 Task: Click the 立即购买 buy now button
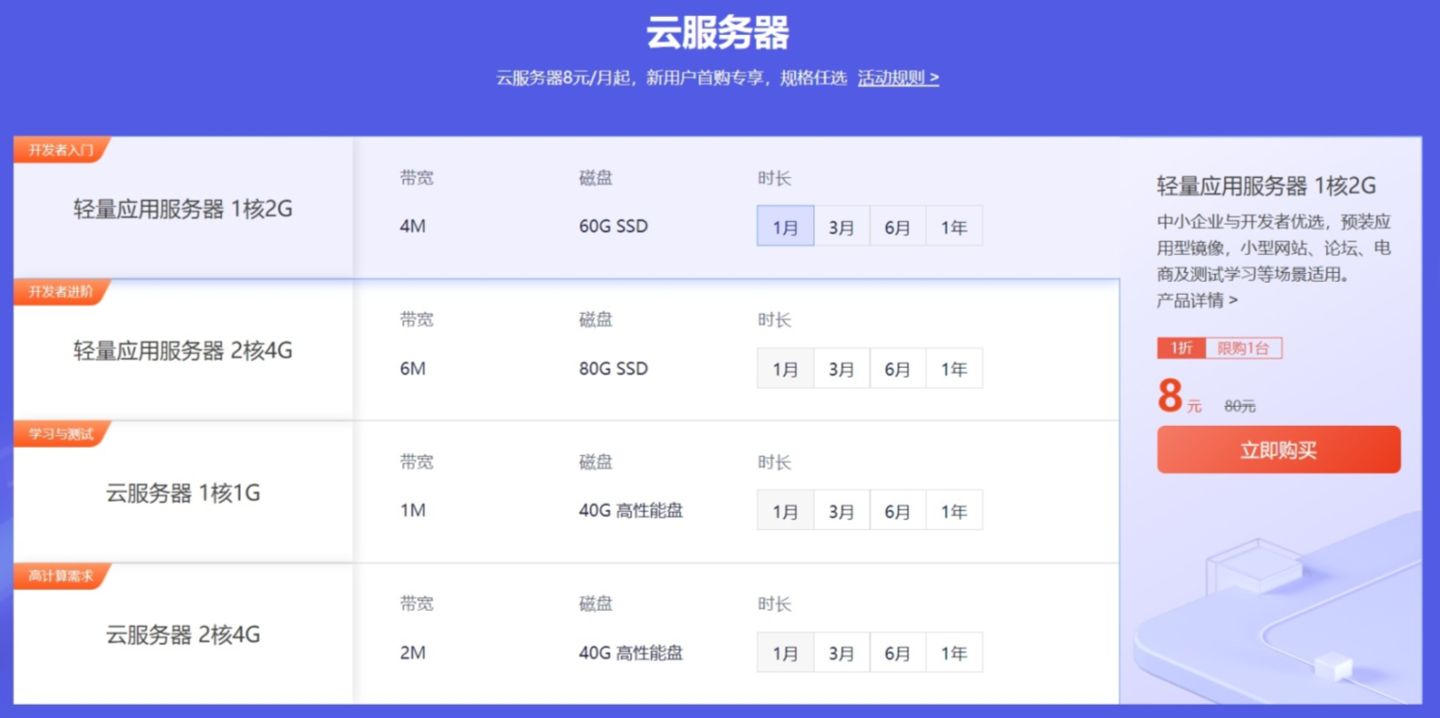click(x=1278, y=450)
